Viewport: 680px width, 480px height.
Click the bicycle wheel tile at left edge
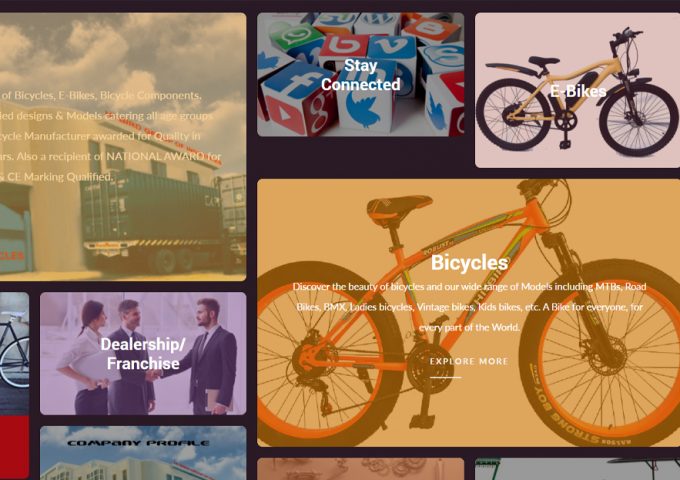pyautogui.click(x=14, y=353)
